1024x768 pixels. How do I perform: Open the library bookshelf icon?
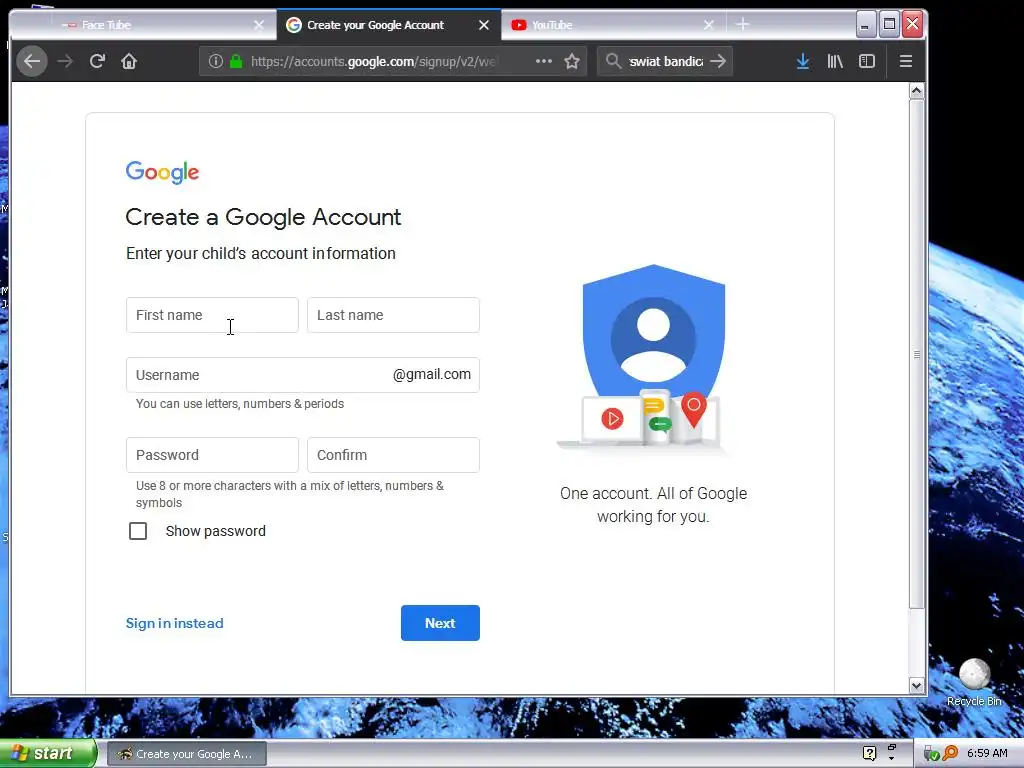coord(835,61)
